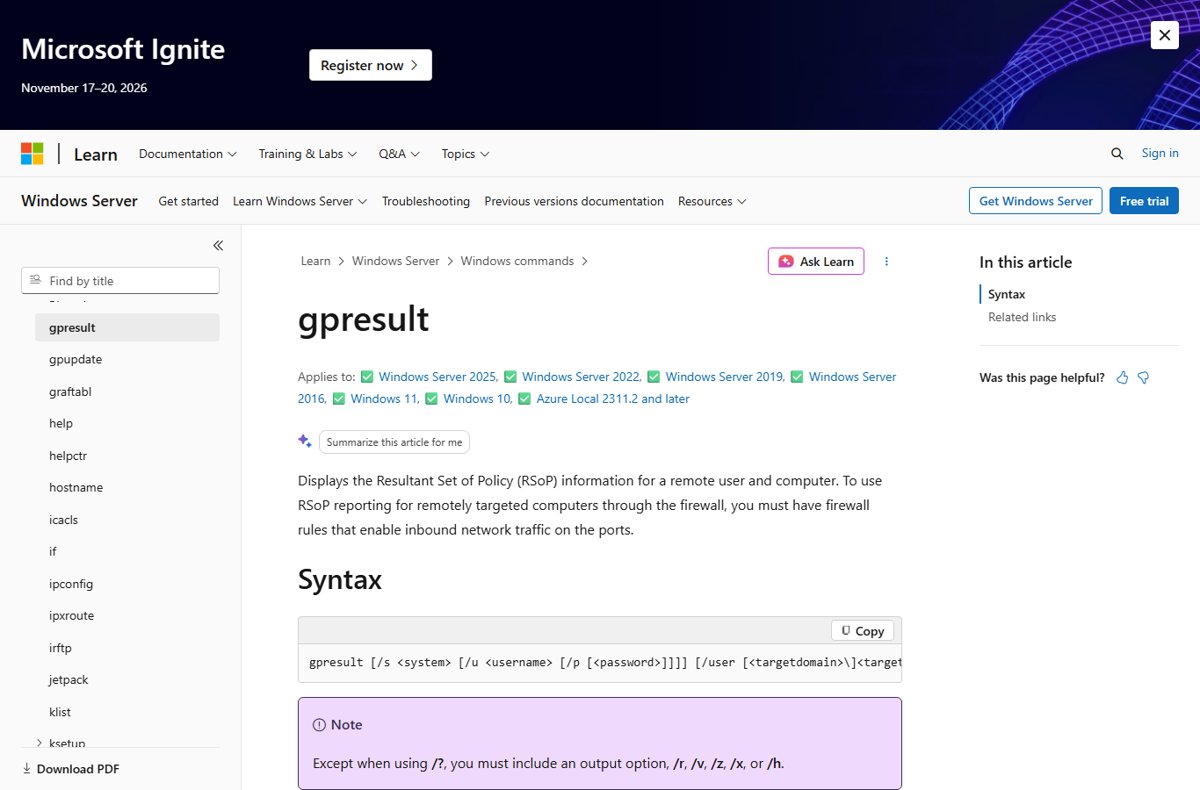Click the Windows commands breadcrumb

517,261
